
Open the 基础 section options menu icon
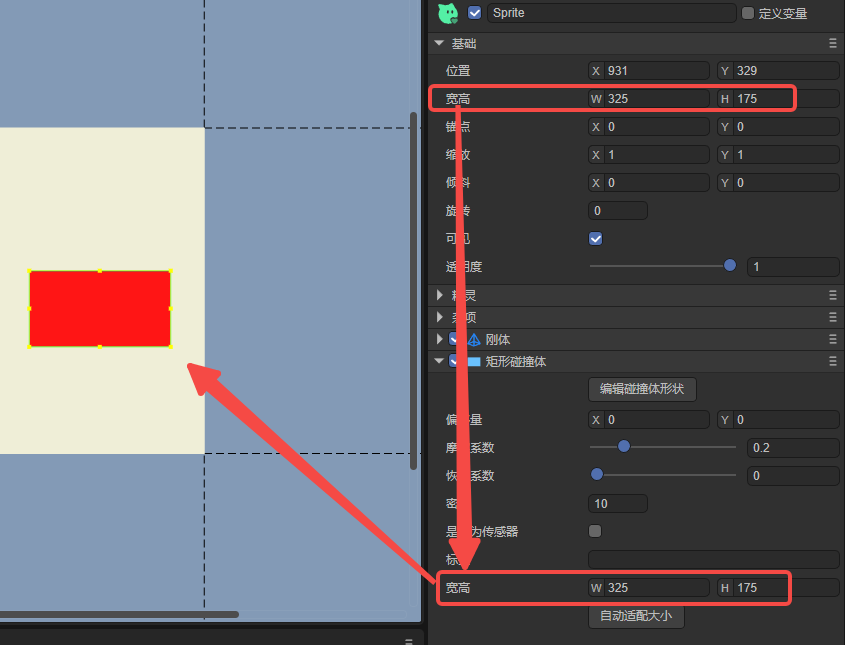pyautogui.click(x=833, y=43)
